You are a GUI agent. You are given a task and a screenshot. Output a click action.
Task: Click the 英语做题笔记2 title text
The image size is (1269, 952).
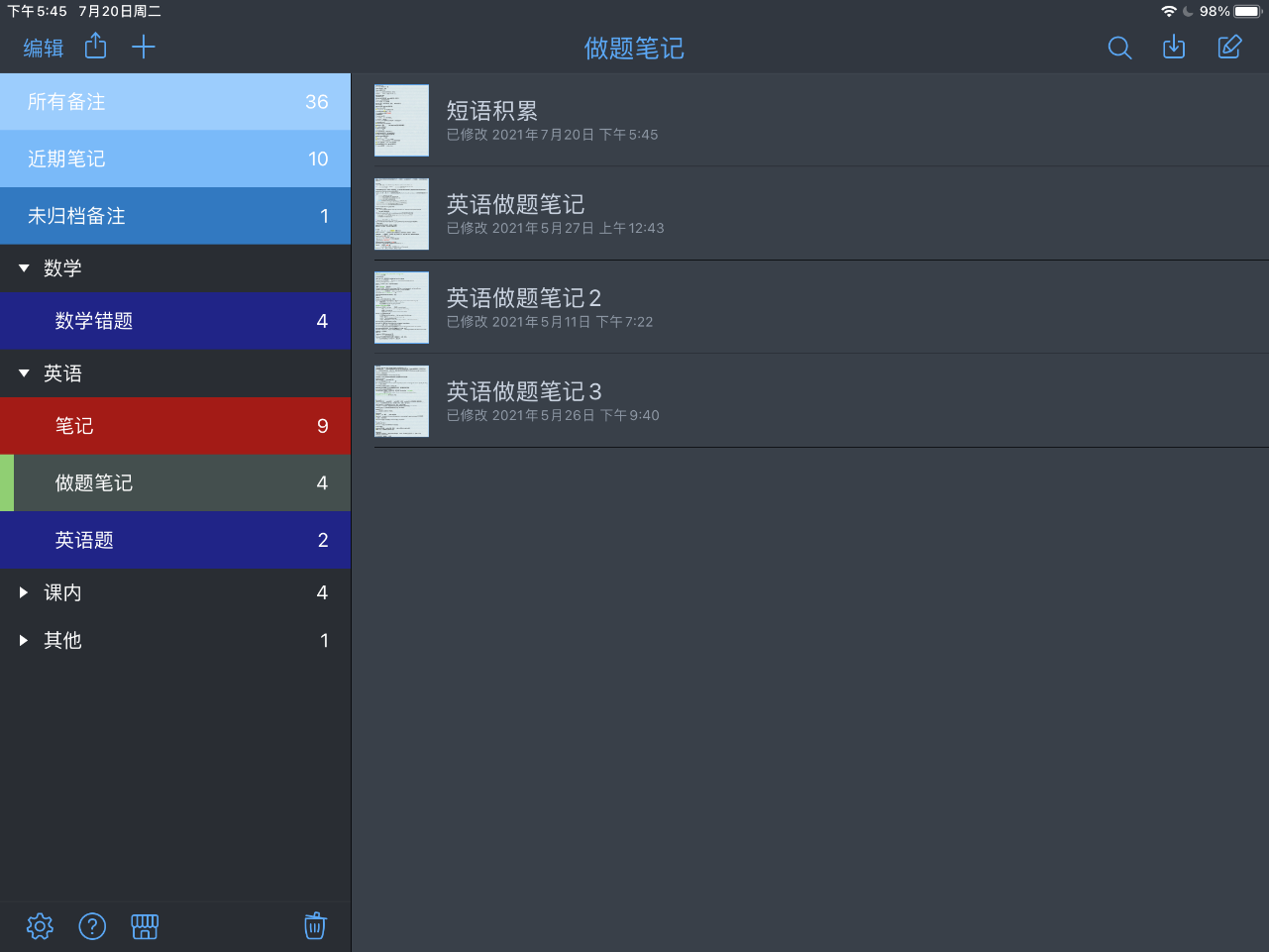point(524,298)
